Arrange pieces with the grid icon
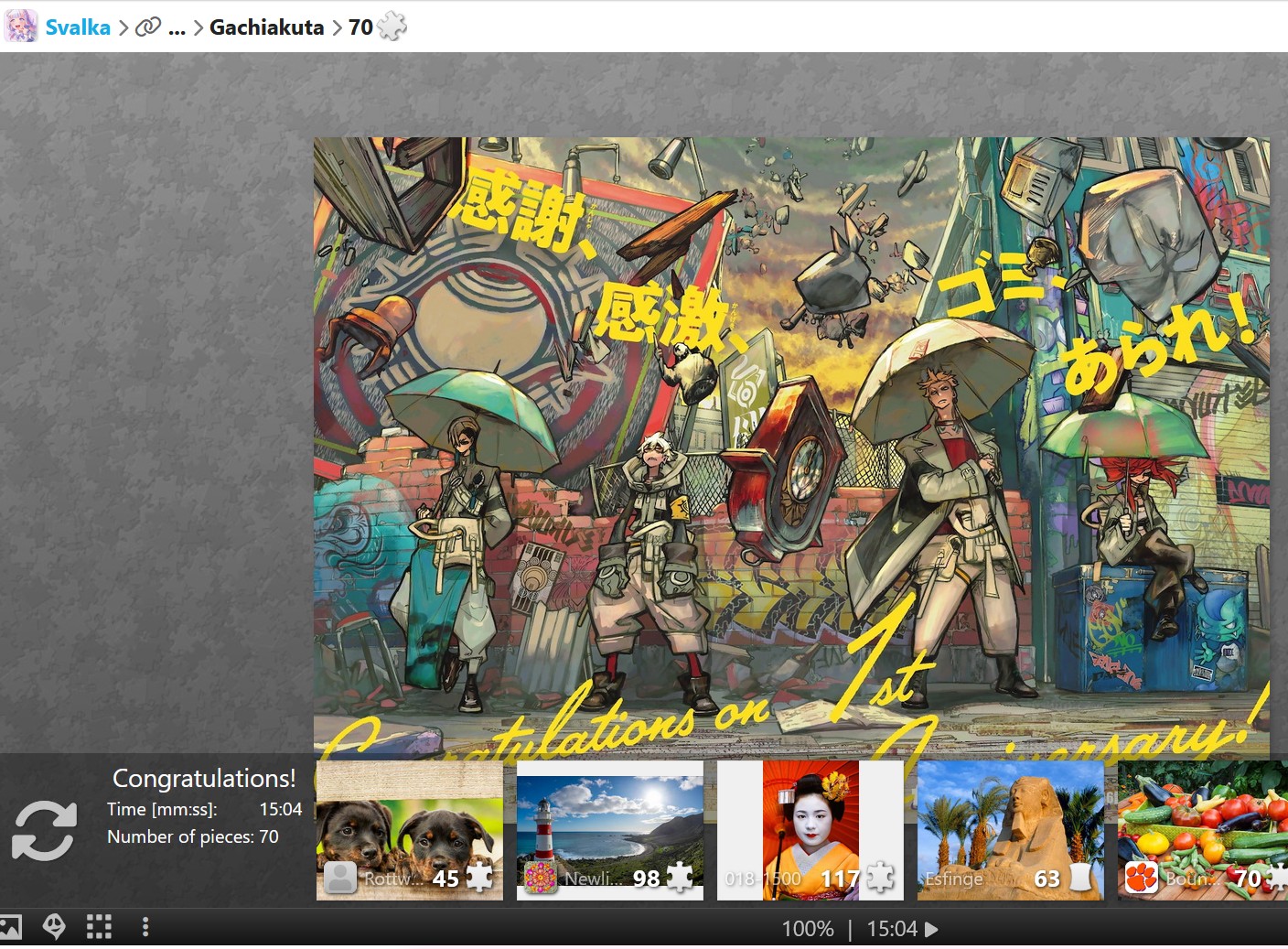The image size is (1288, 949). click(99, 928)
